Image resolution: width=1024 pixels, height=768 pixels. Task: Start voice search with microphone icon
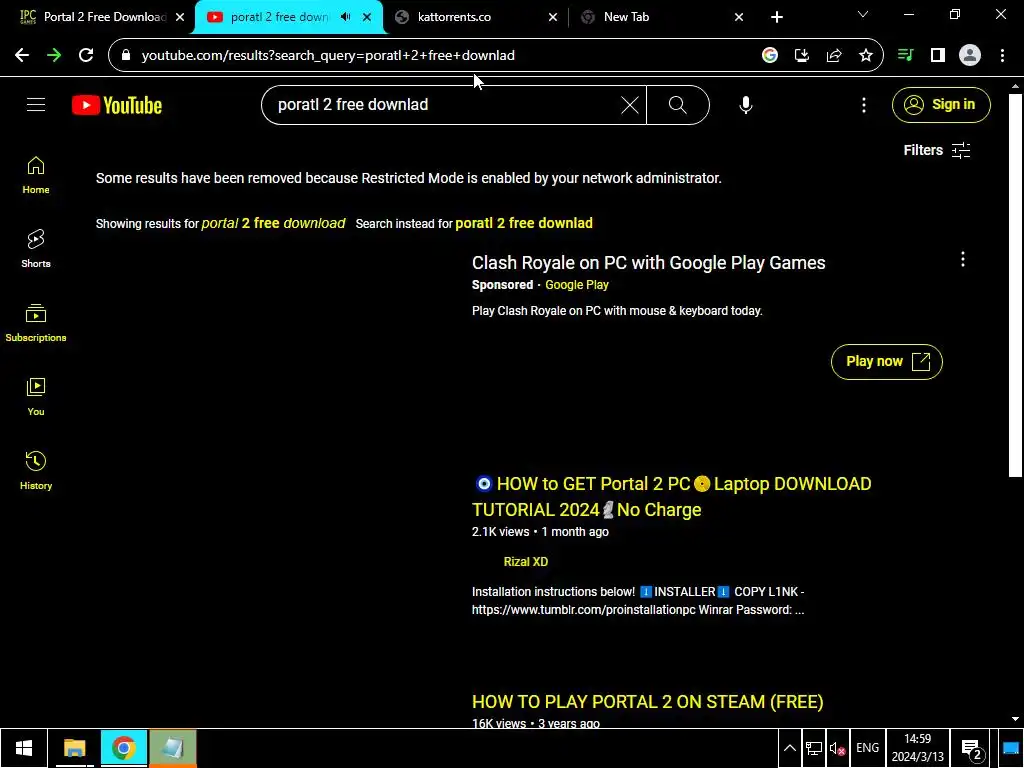[745, 104]
